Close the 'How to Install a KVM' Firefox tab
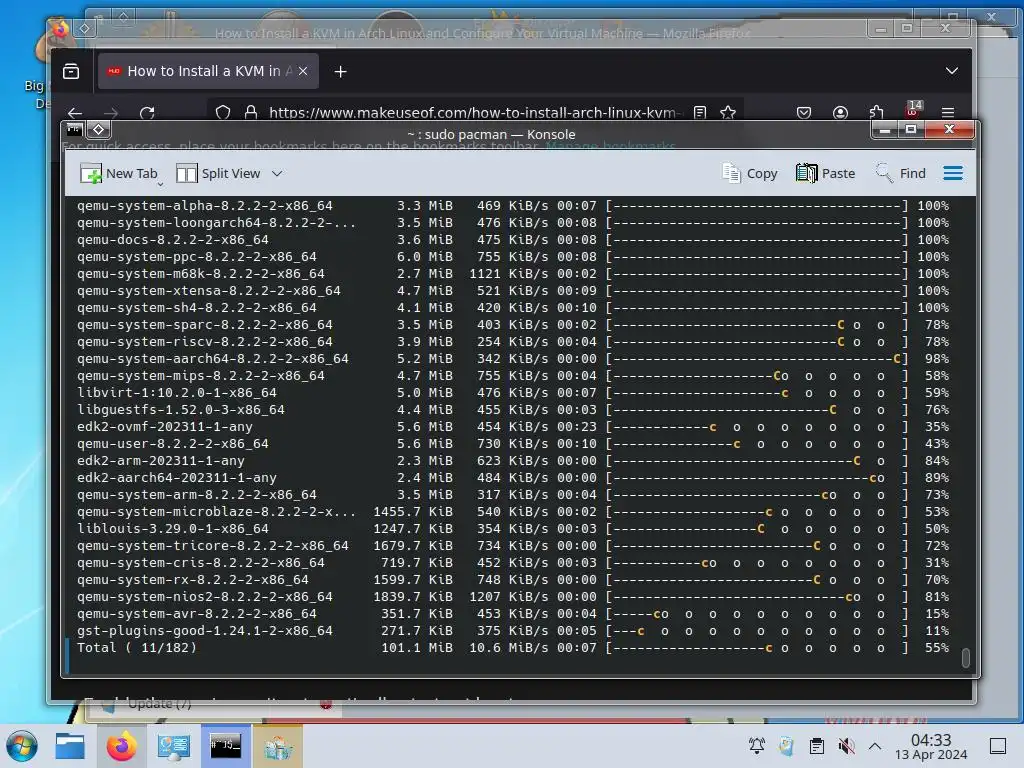The height and width of the screenshot is (768, 1024). (303, 71)
